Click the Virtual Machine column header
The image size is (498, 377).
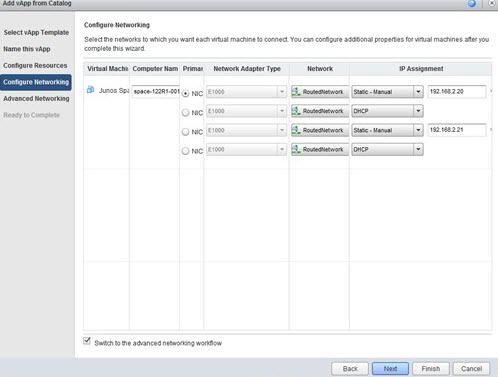click(x=107, y=69)
